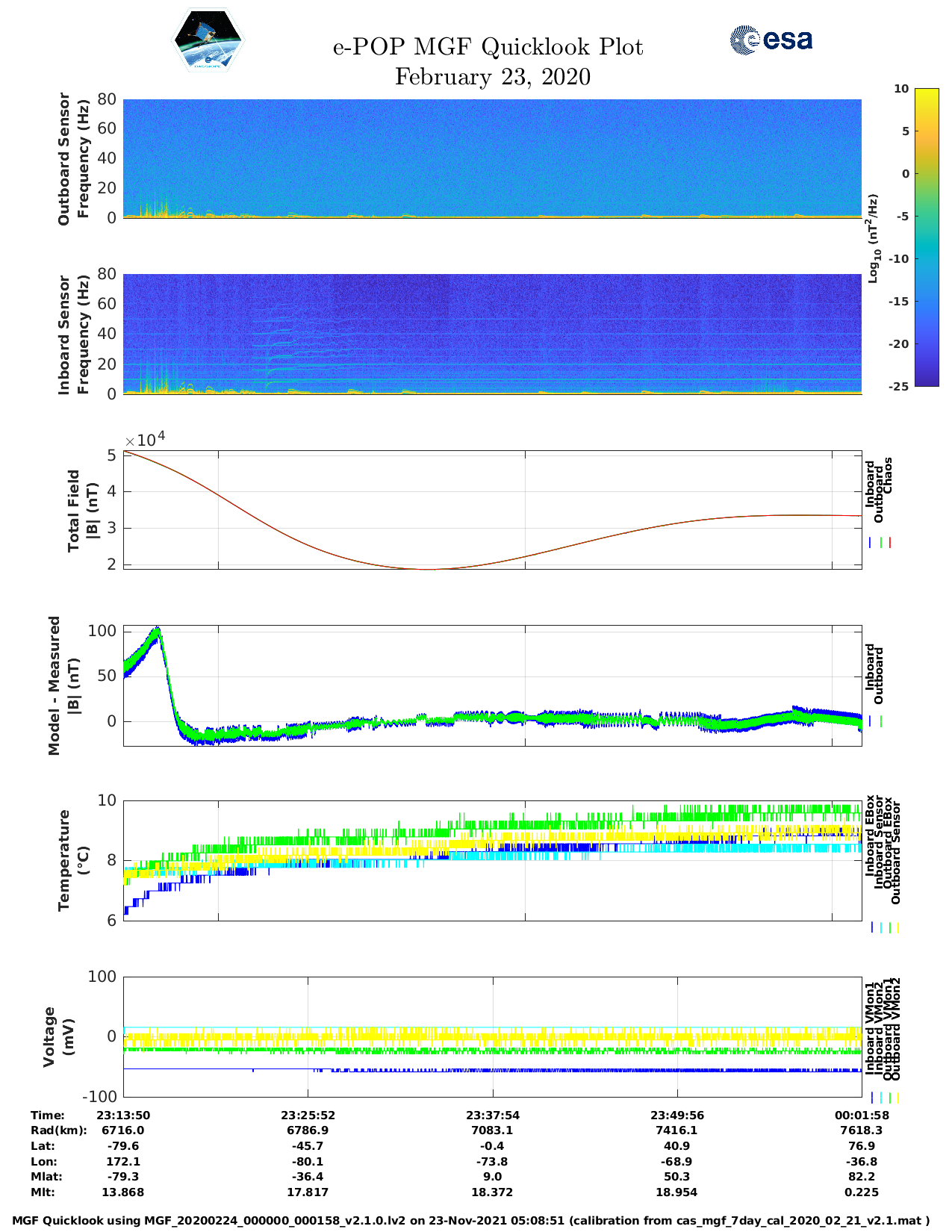Screen dimensions: 952x1232
Task: Click the February 23, 2020 date text
Action: pyautogui.click(x=492, y=77)
